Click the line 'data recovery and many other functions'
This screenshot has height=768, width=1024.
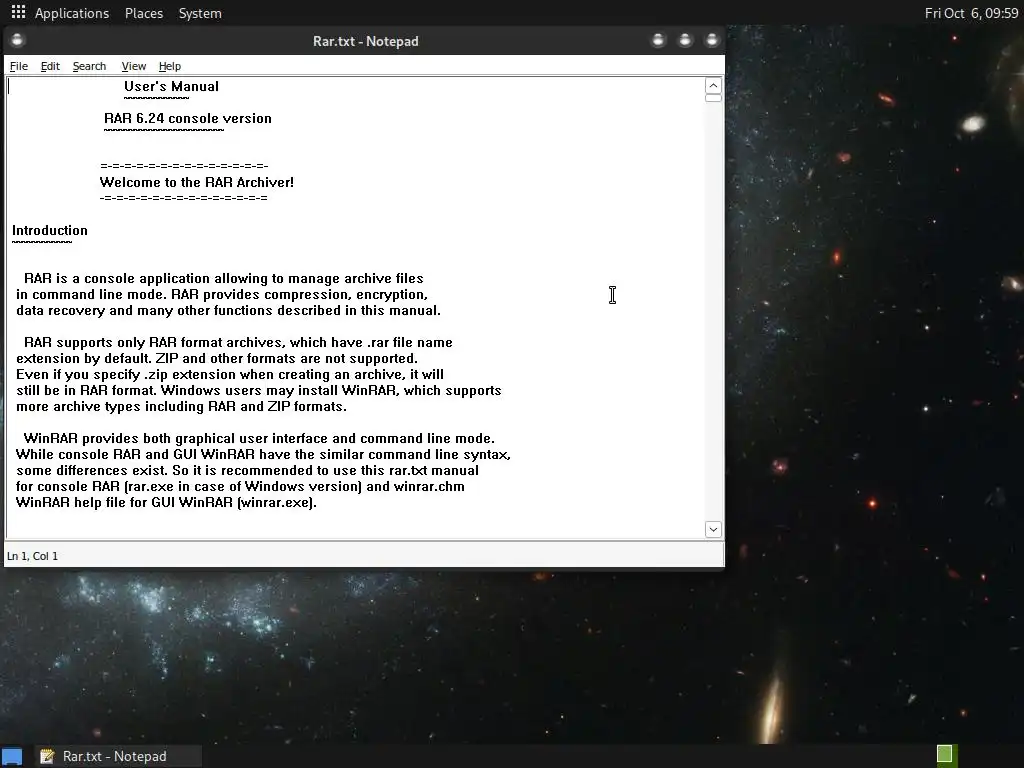click(x=228, y=310)
